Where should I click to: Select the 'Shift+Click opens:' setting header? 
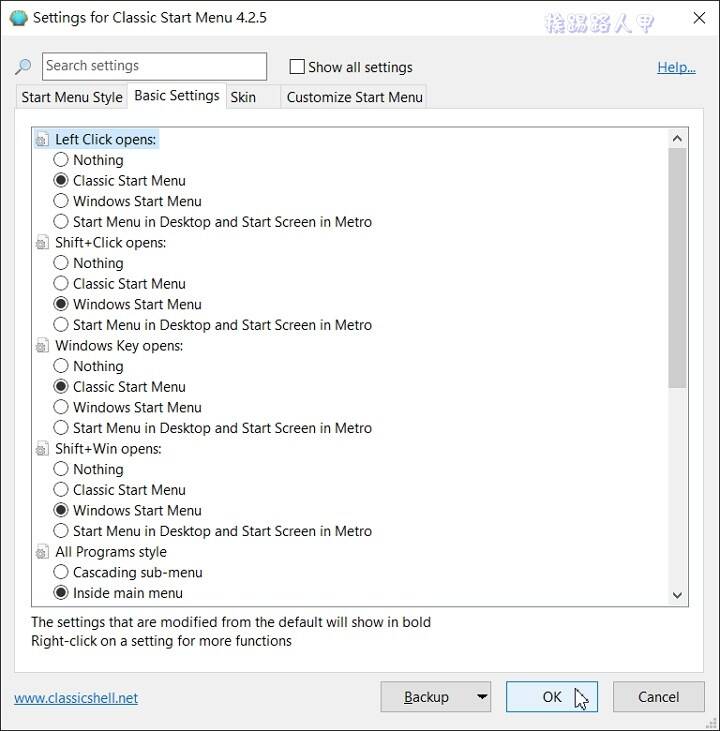(x=111, y=242)
